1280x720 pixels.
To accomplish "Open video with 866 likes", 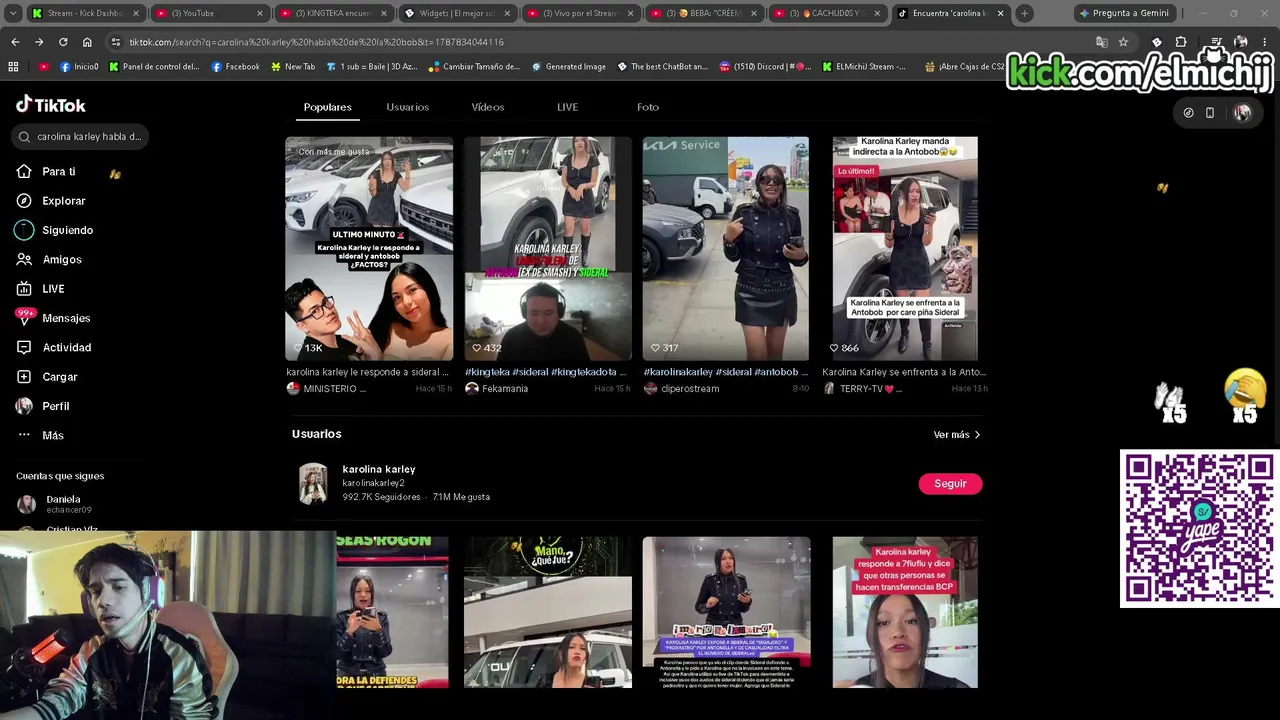I will [x=905, y=249].
